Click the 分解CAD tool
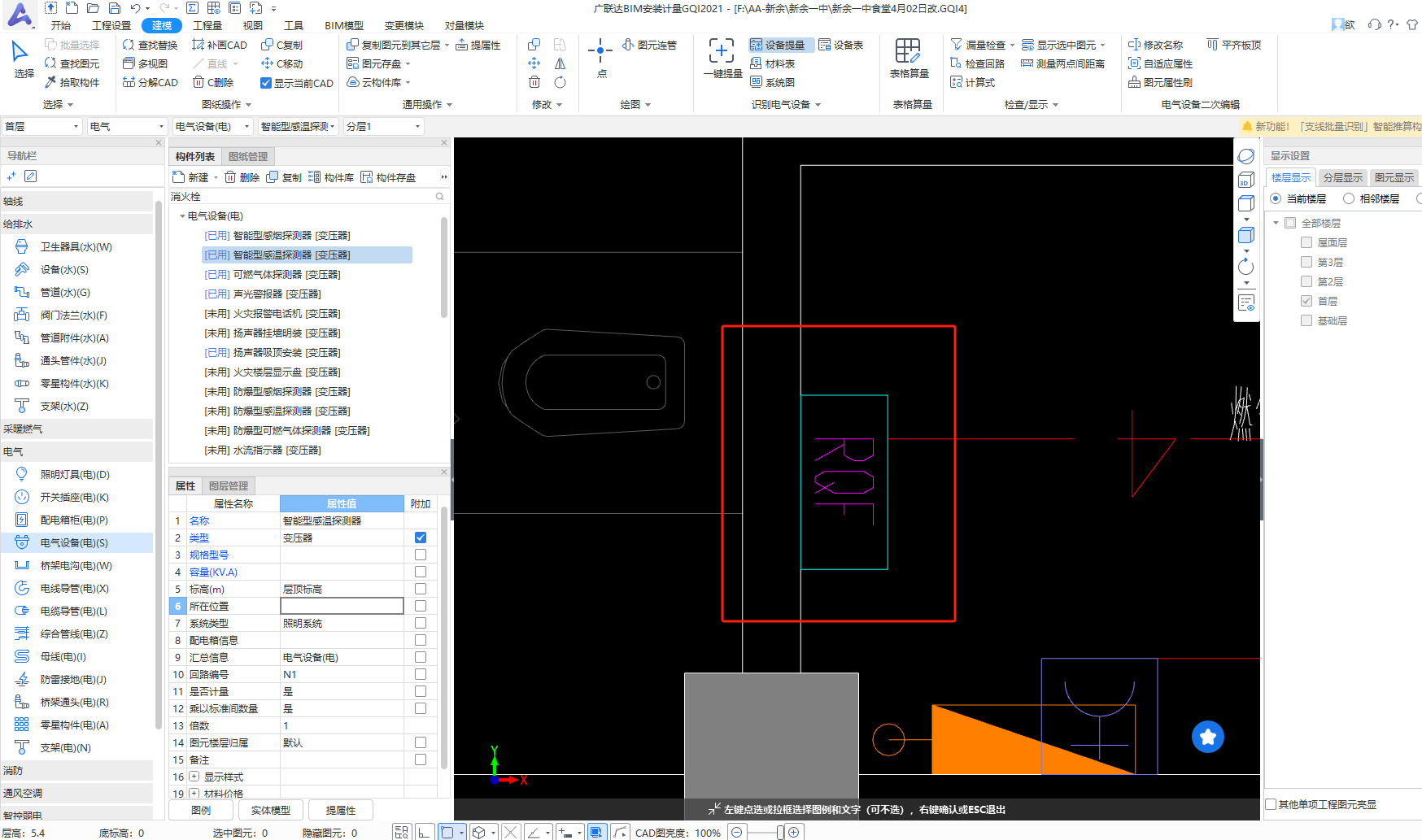Viewport: 1422px width, 840px height. 150,82
